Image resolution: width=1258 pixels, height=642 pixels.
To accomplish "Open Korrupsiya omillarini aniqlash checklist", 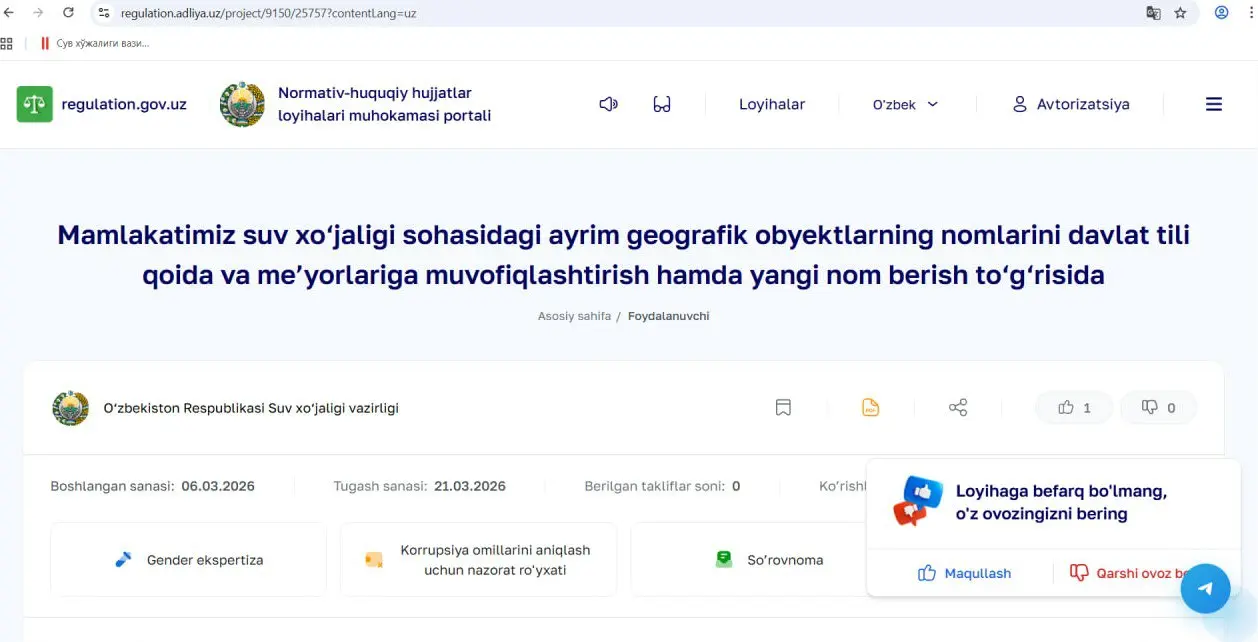I will [x=479, y=560].
